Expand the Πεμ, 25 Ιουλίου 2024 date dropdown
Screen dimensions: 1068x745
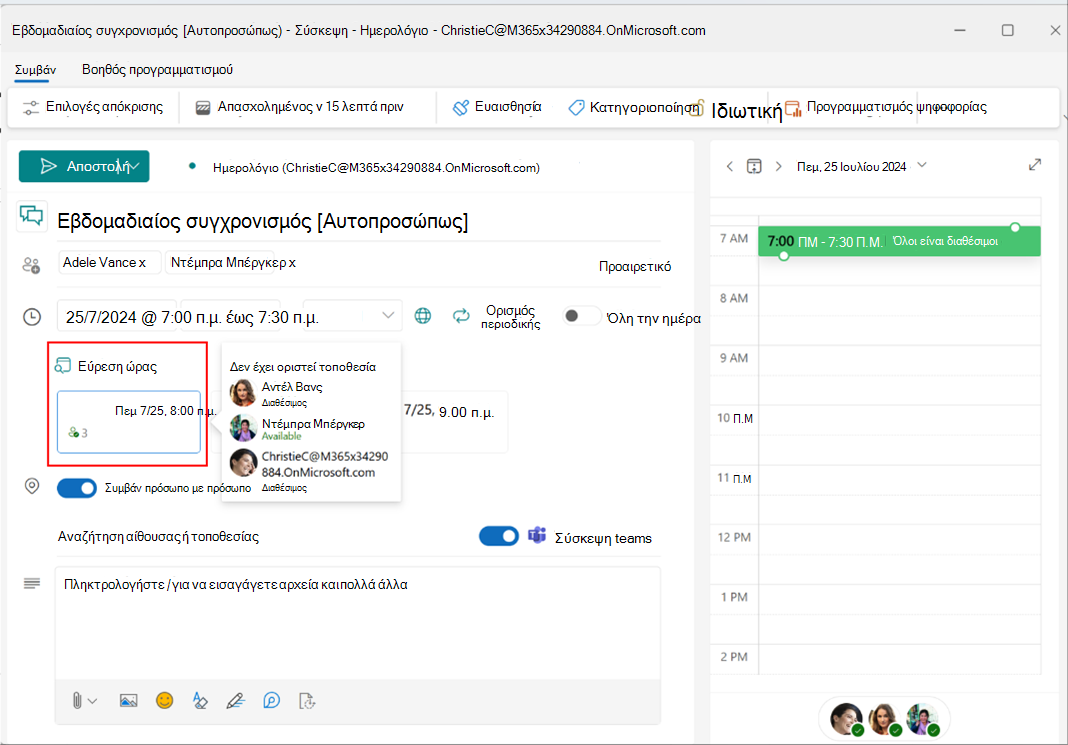[x=922, y=165]
